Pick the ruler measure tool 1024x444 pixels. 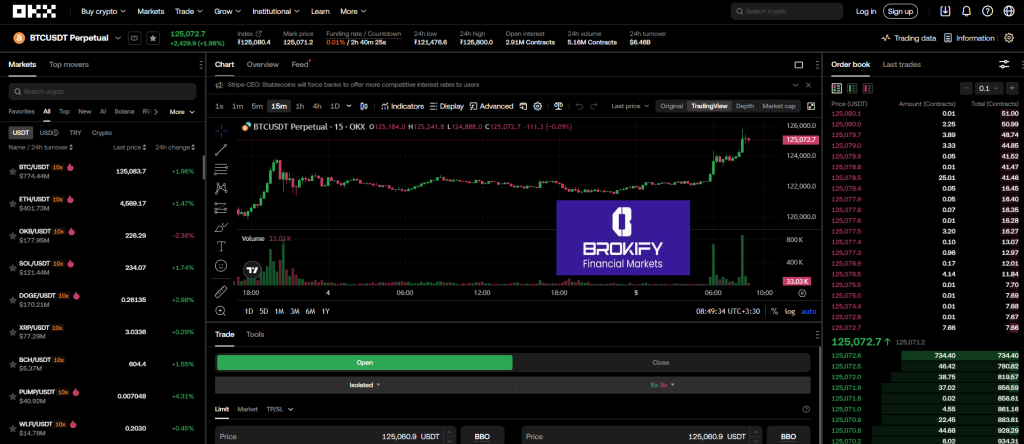click(221, 291)
